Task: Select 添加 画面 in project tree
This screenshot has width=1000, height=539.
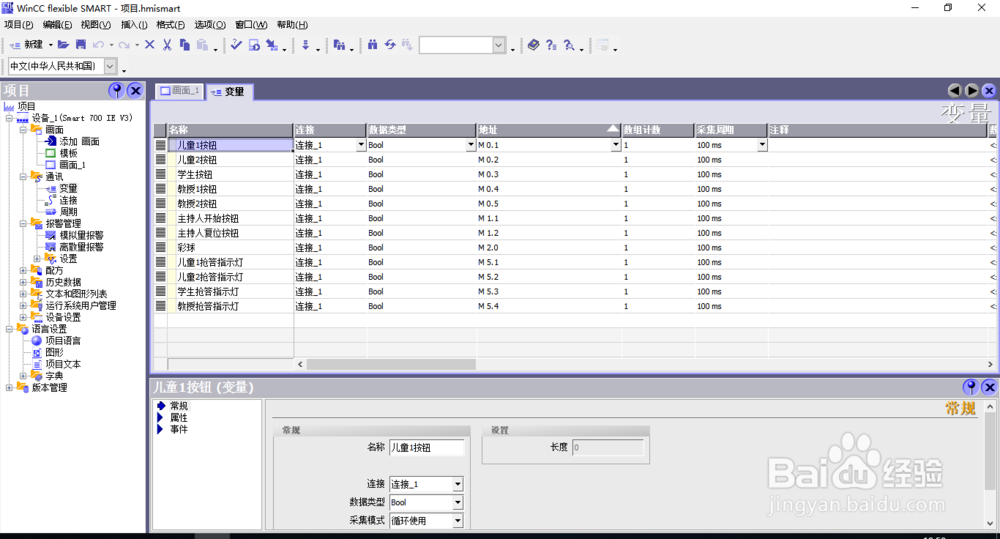Action: click(x=80, y=142)
